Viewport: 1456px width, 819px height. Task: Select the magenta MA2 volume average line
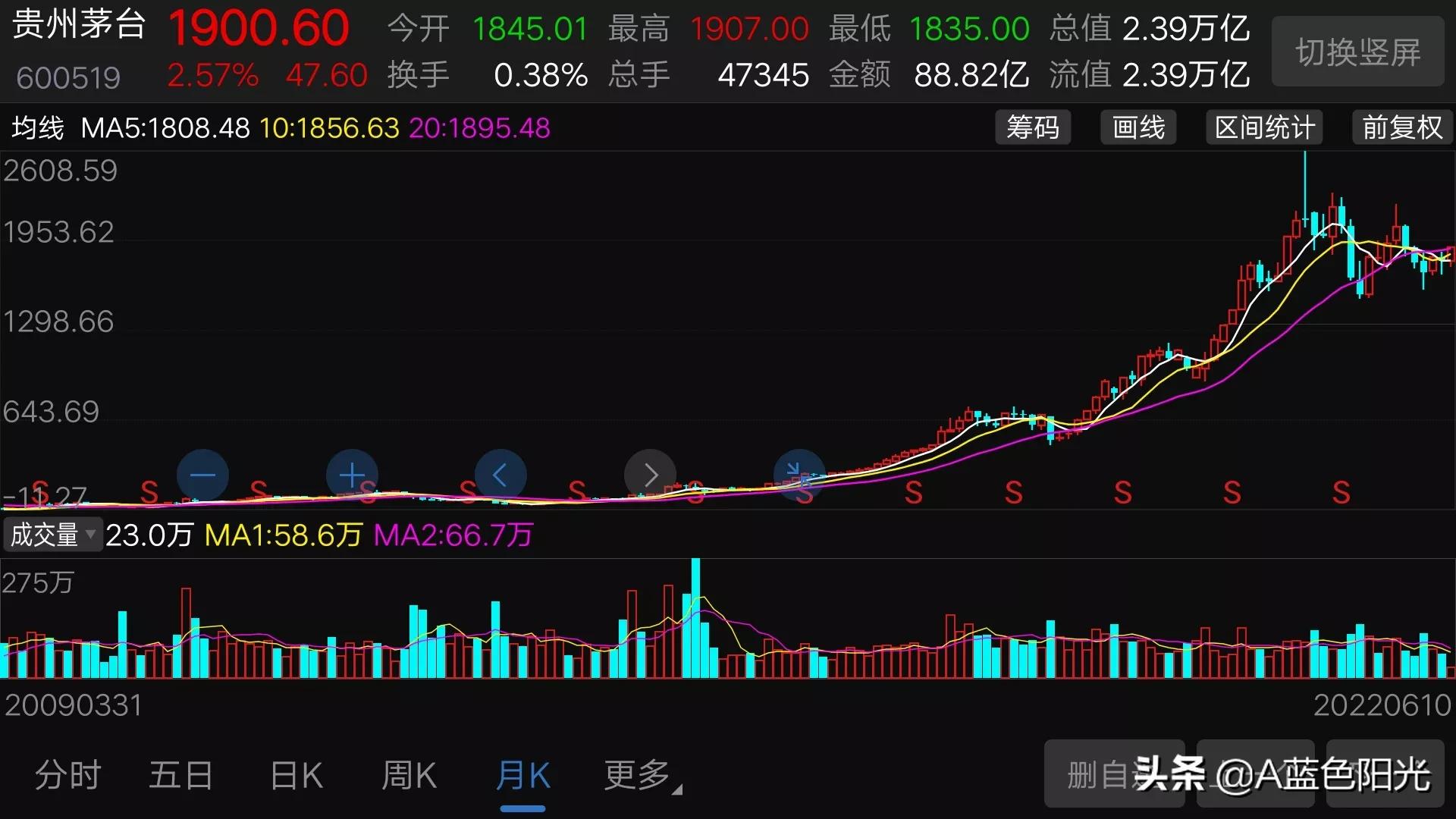[x=453, y=535]
